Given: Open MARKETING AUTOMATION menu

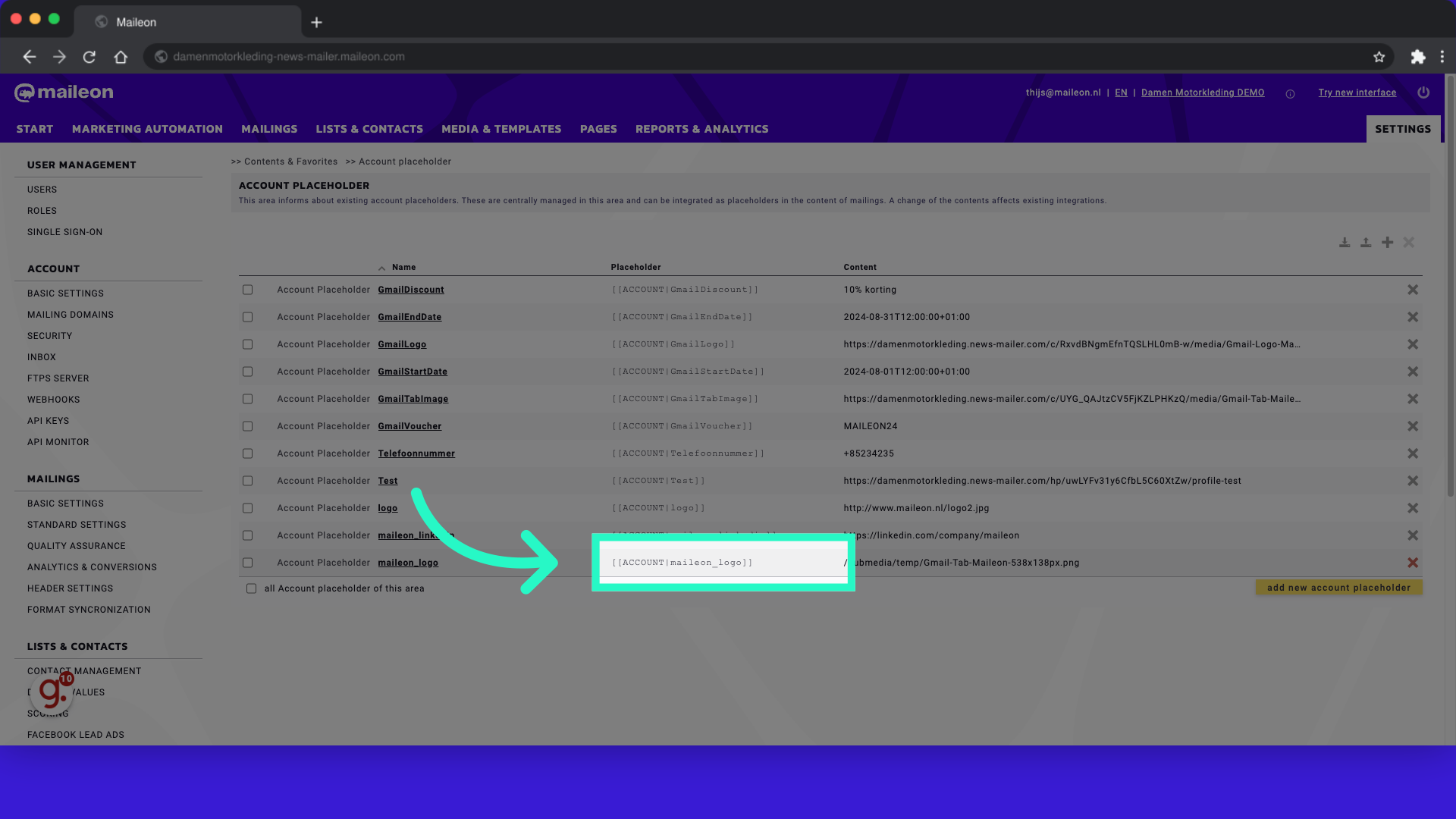Looking at the screenshot, I should (x=147, y=129).
